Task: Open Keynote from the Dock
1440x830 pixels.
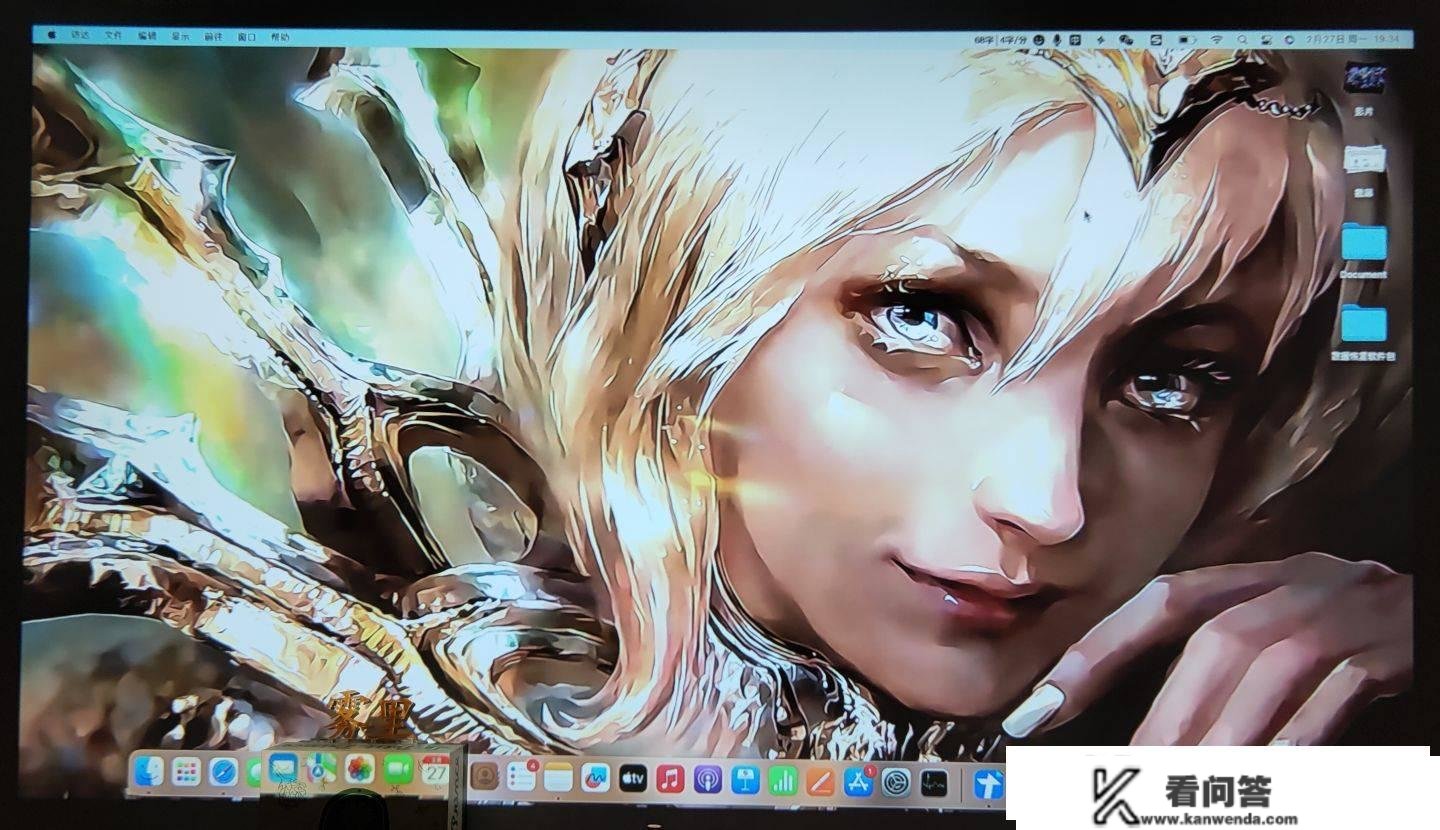Action: click(745, 779)
